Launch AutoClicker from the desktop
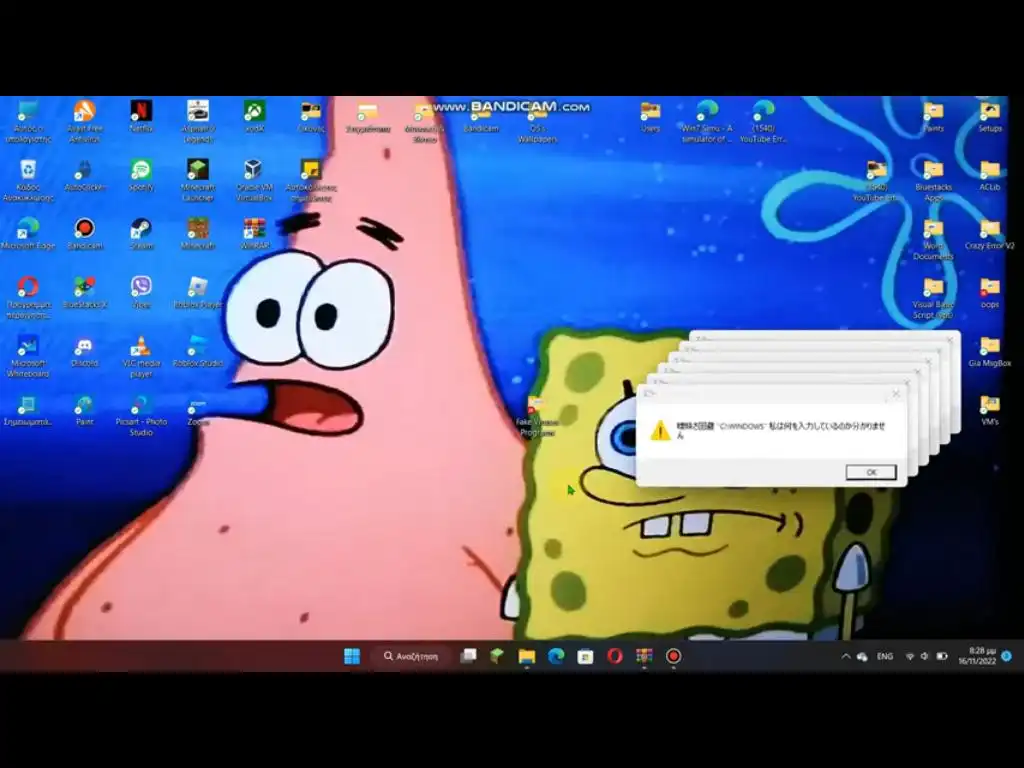 pyautogui.click(x=85, y=175)
